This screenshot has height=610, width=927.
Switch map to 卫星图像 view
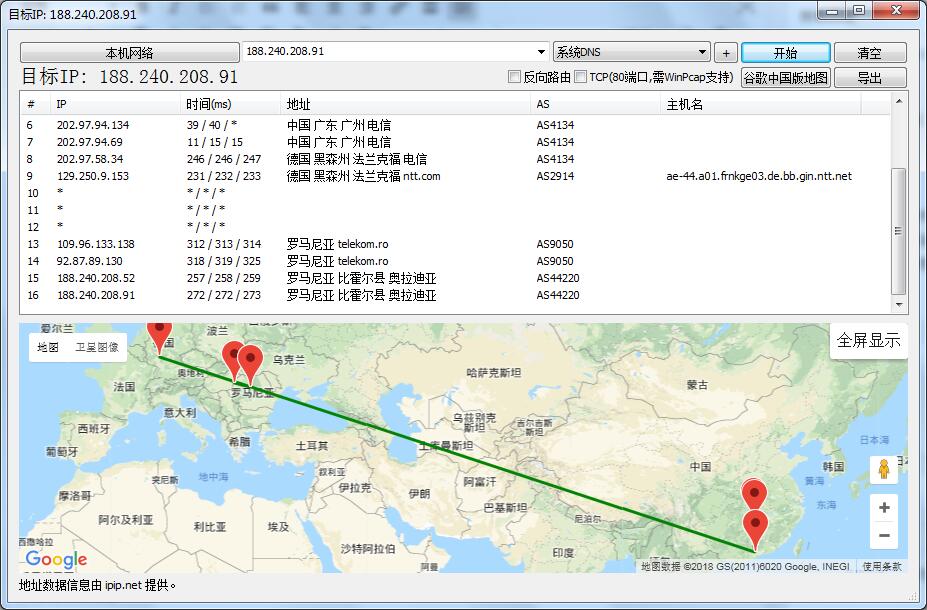97,348
